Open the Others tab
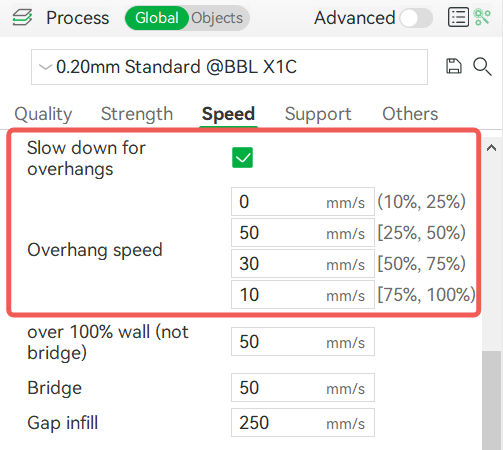This screenshot has width=503, height=450. [410, 114]
